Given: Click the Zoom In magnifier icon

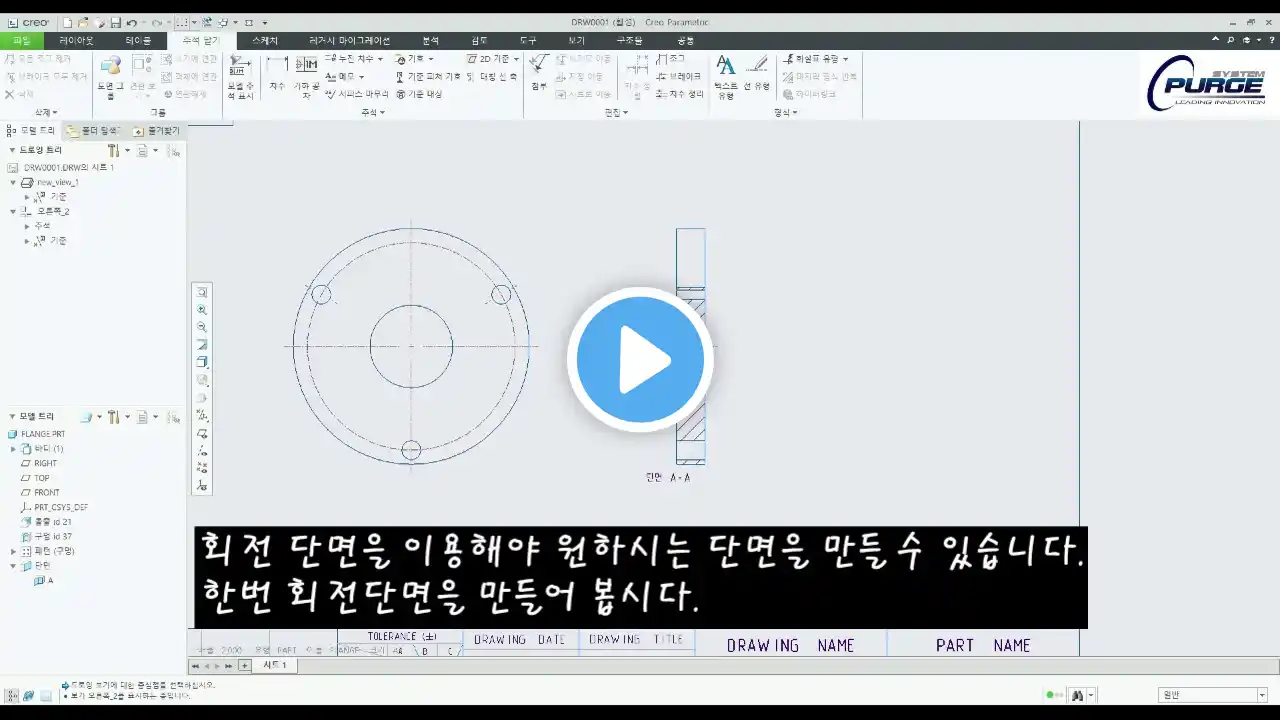Looking at the screenshot, I should tap(202, 310).
